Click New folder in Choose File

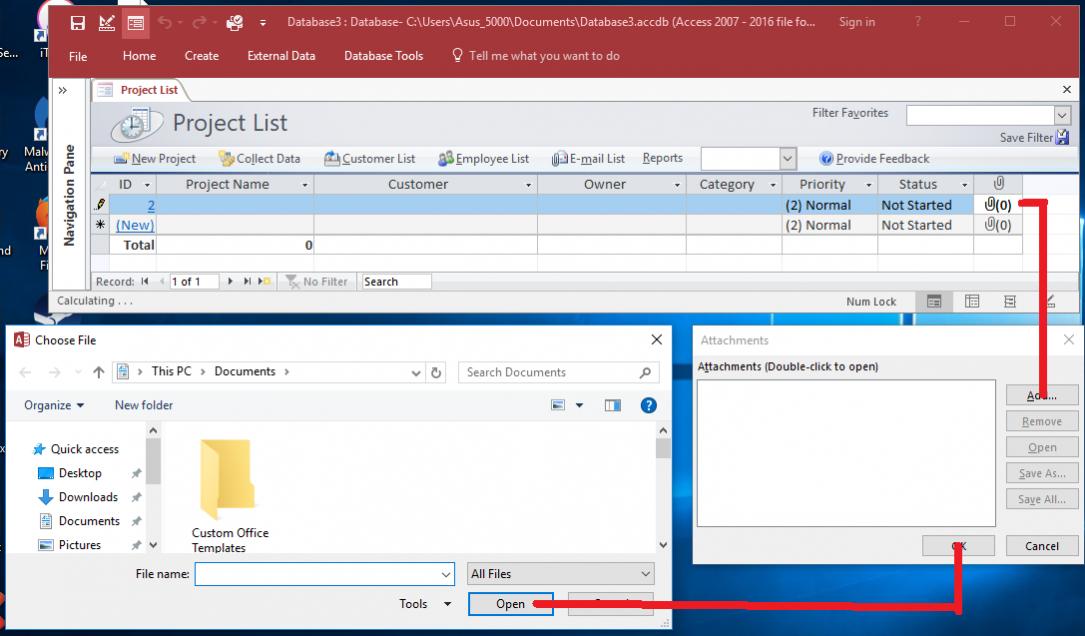pyautogui.click(x=144, y=406)
